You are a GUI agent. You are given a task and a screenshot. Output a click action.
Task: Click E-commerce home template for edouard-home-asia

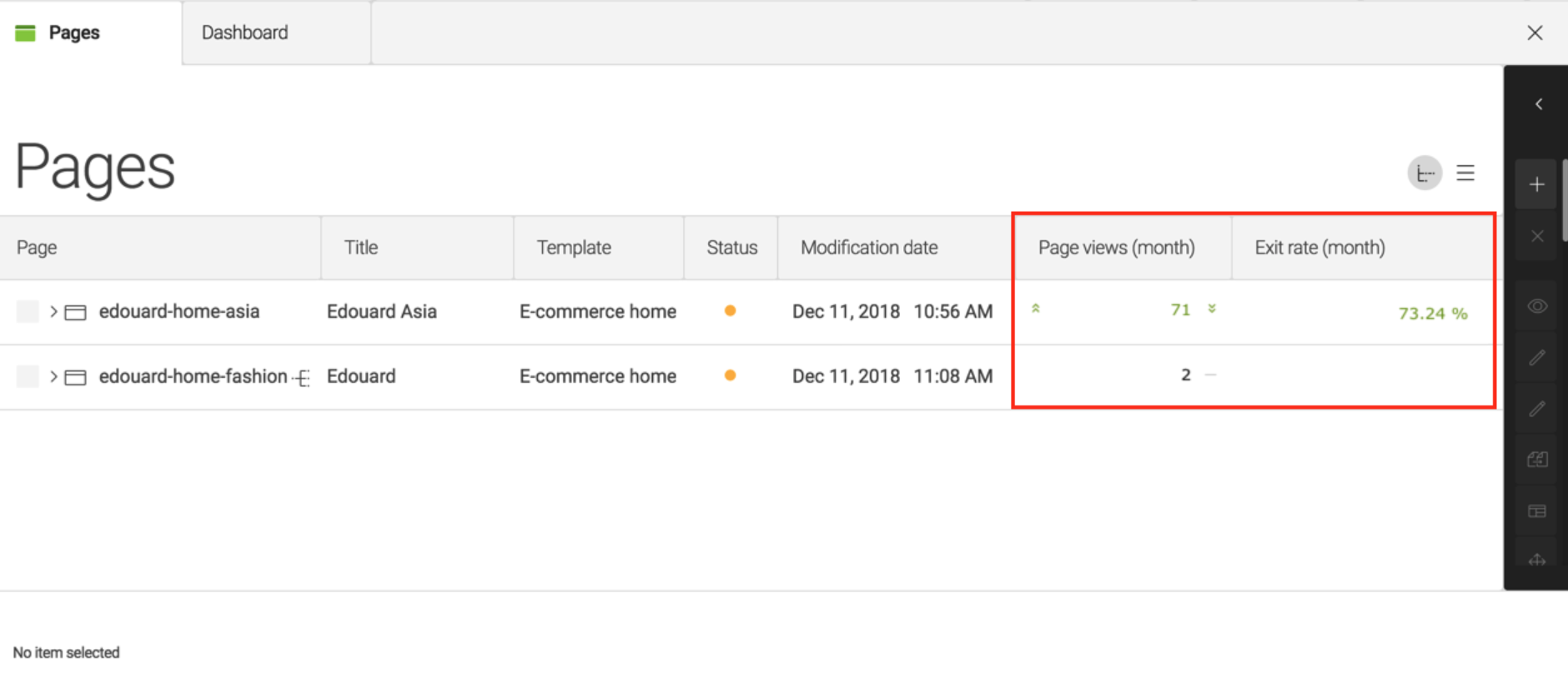[x=598, y=311]
